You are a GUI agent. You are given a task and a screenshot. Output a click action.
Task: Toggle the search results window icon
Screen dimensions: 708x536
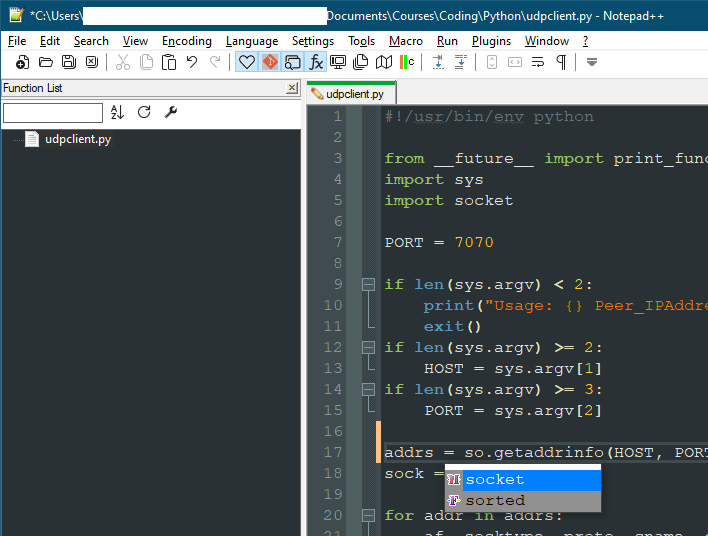pyautogui.click(x=293, y=62)
